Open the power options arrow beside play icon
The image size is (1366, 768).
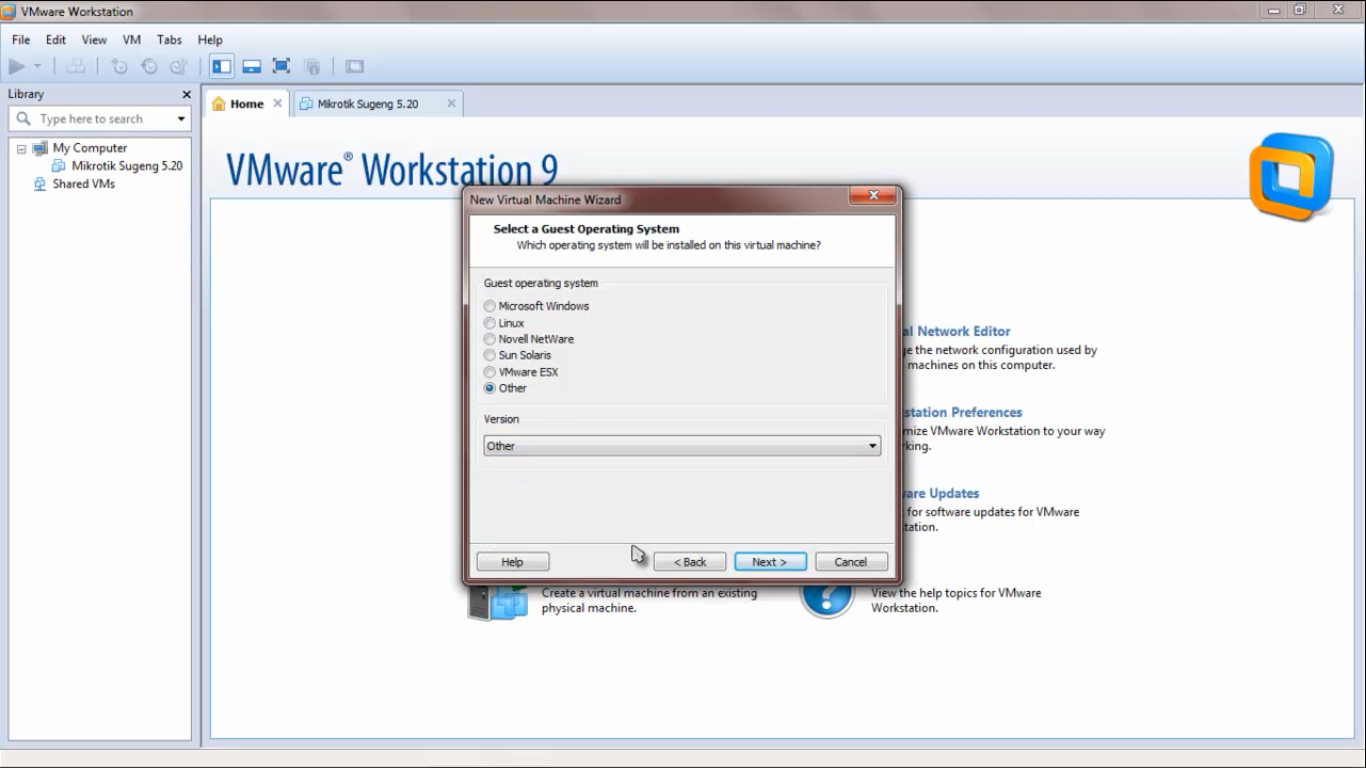[38, 67]
